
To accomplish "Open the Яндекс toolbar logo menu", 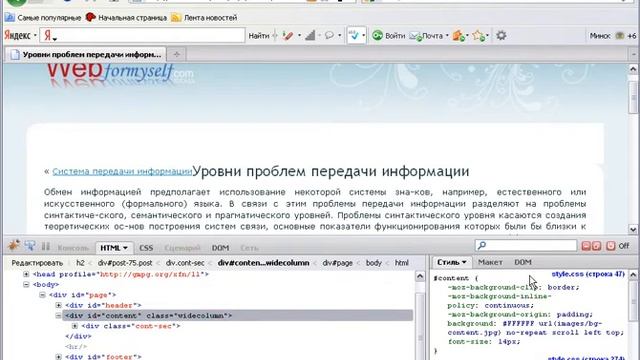I will [20, 36].
